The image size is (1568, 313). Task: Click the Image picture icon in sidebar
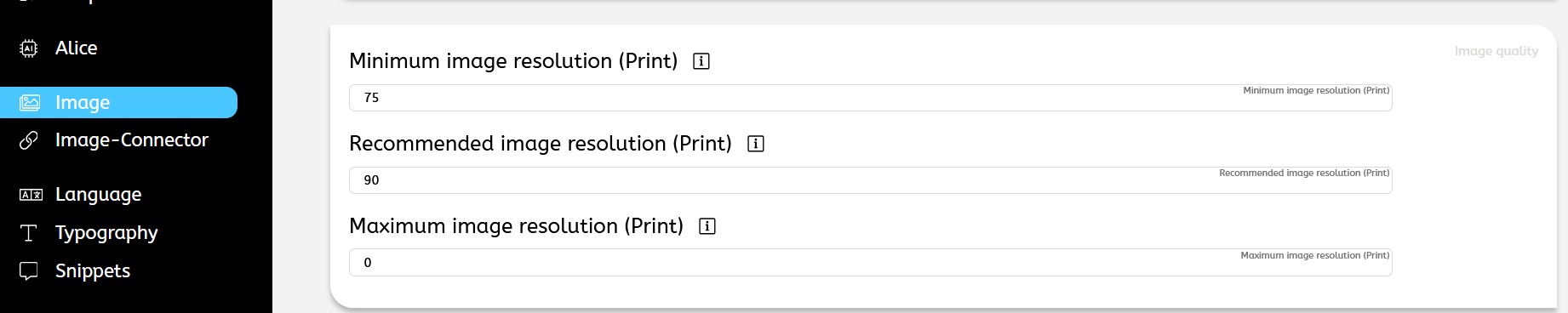click(30, 103)
